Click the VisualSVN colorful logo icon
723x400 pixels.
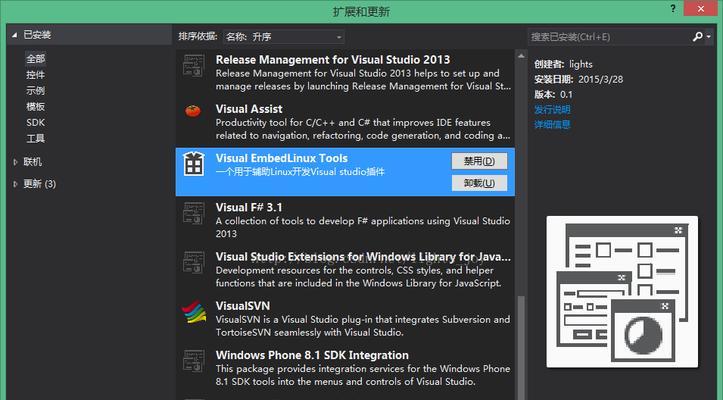pyautogui.click(x=194, y=312)
